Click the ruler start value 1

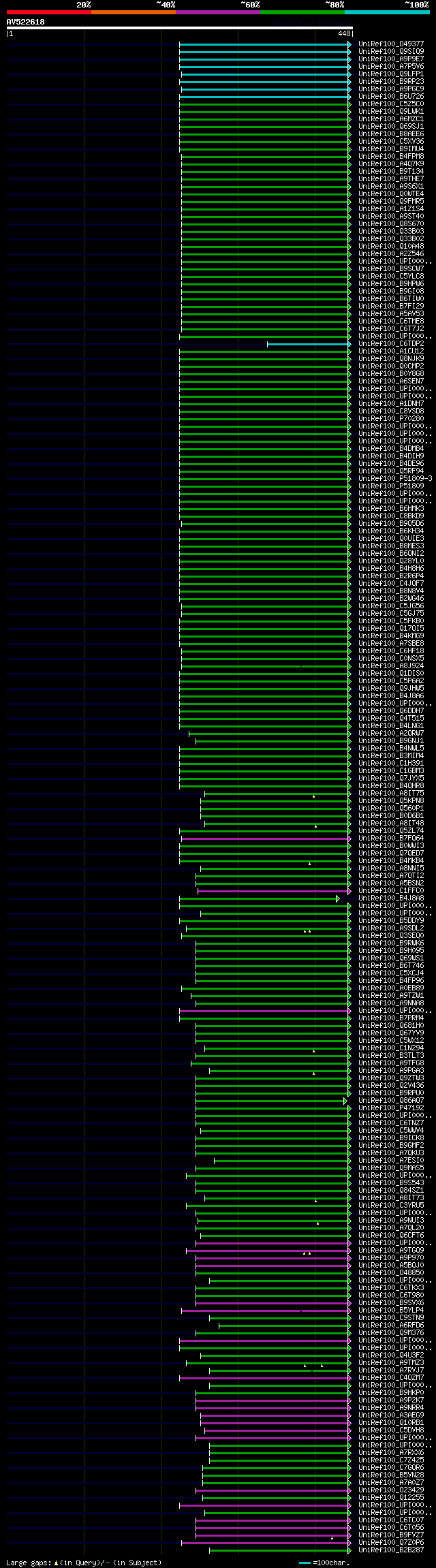pyautogui.click(x=11, y=33)
